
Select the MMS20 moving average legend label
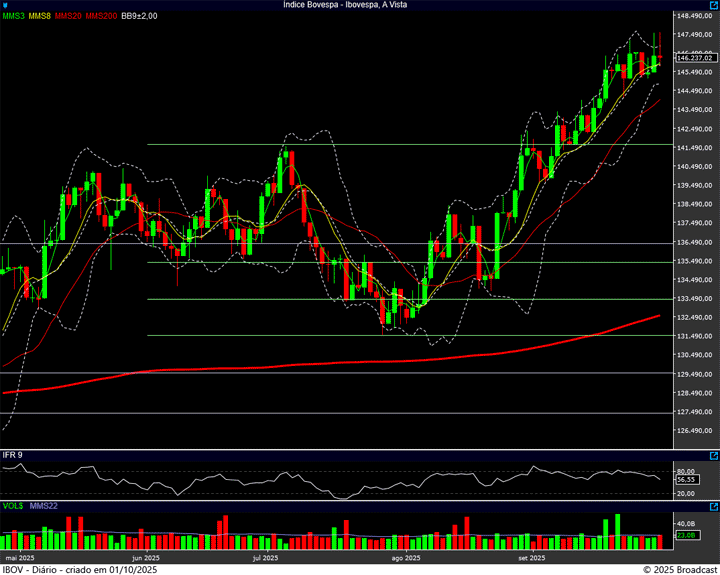(68, 17)
